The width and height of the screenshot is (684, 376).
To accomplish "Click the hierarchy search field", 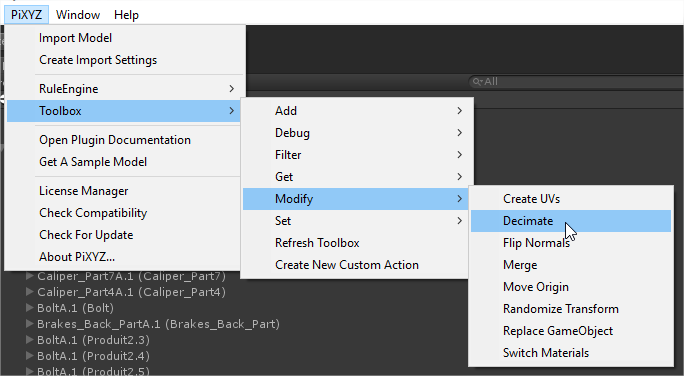I will [x=576, y=82].
